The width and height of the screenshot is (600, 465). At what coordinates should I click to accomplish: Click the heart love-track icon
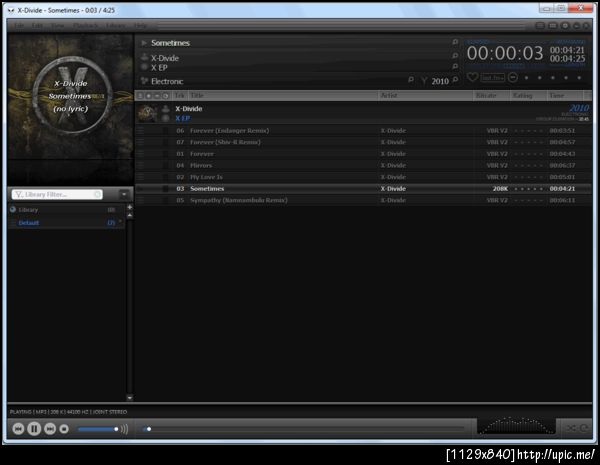click(472, 77)
